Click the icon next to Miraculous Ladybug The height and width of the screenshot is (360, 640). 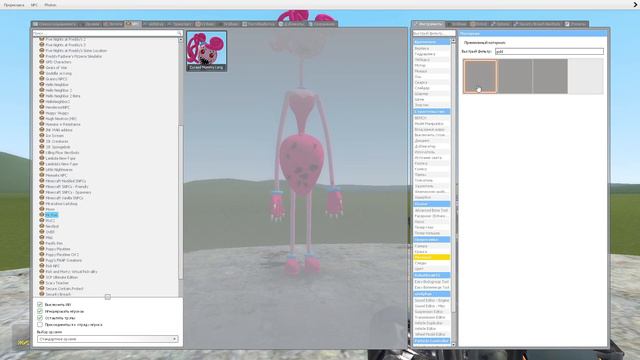[42, 203]
